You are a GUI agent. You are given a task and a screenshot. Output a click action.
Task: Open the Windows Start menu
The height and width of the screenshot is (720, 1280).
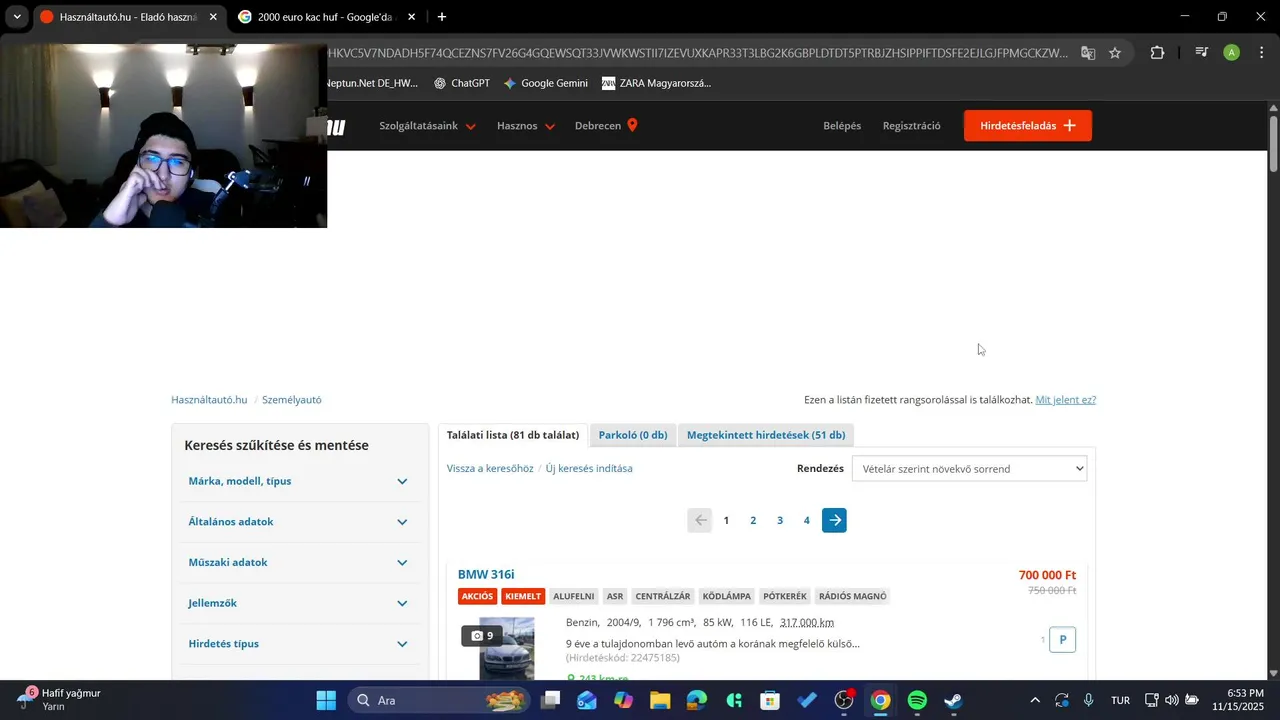(x=326, y=700)
